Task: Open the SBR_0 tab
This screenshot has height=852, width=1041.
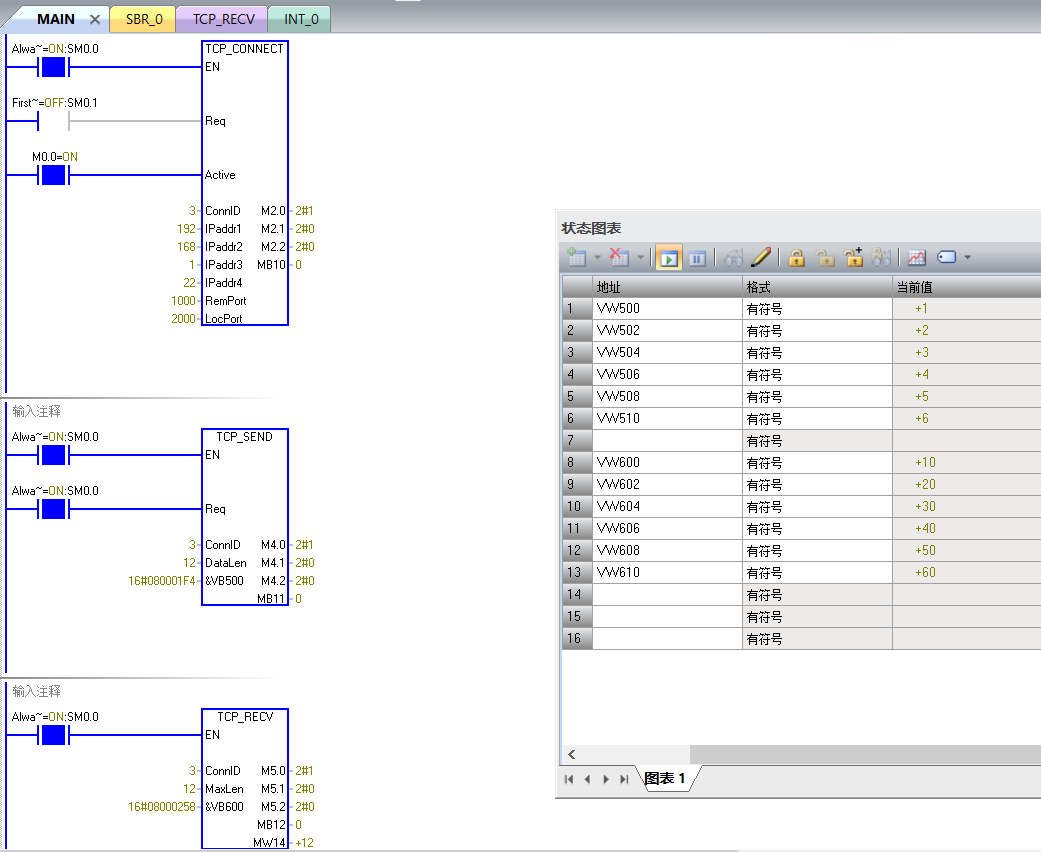Action: coord(143,19)
